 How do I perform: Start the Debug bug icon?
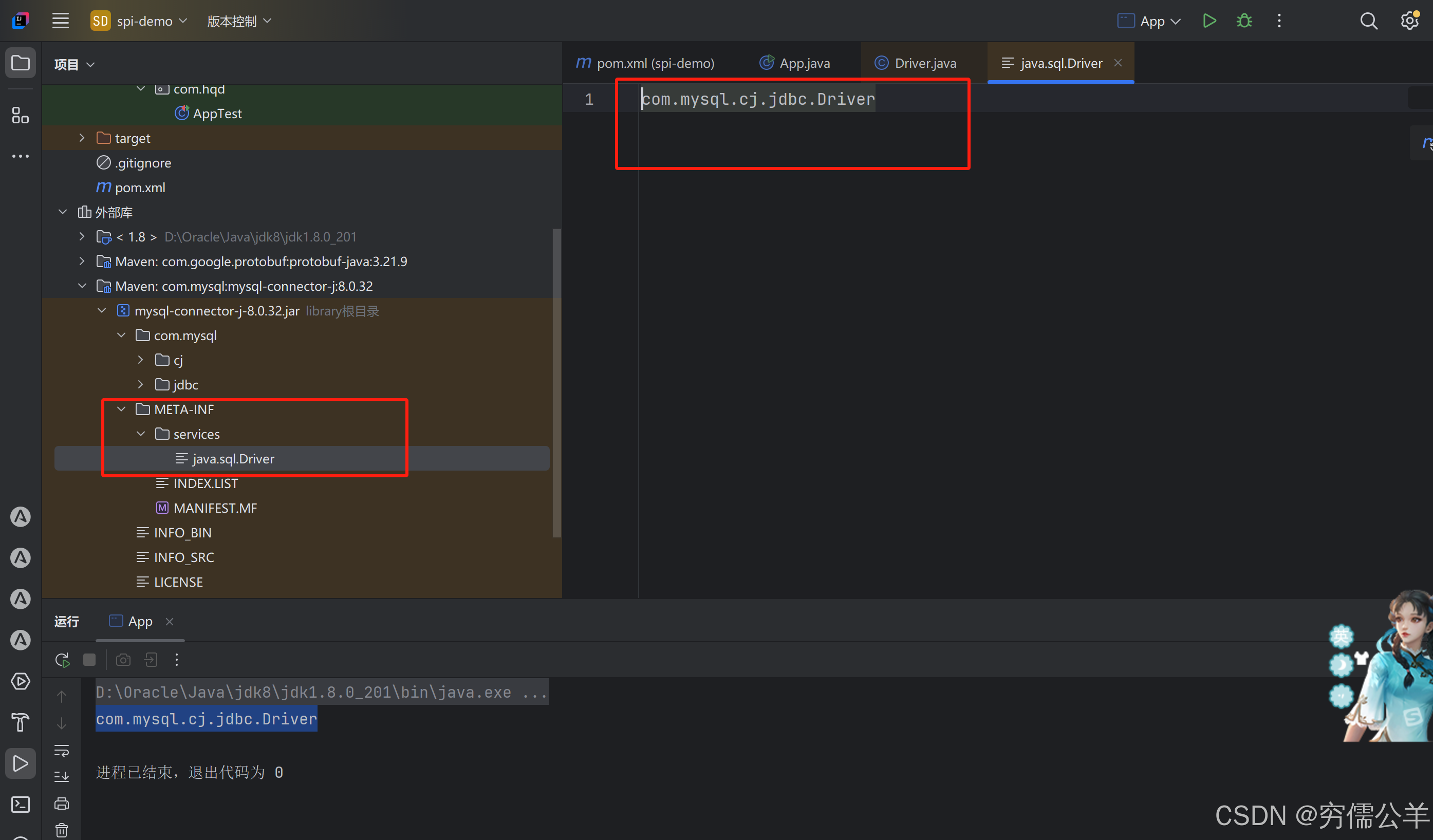point(1244,21)
